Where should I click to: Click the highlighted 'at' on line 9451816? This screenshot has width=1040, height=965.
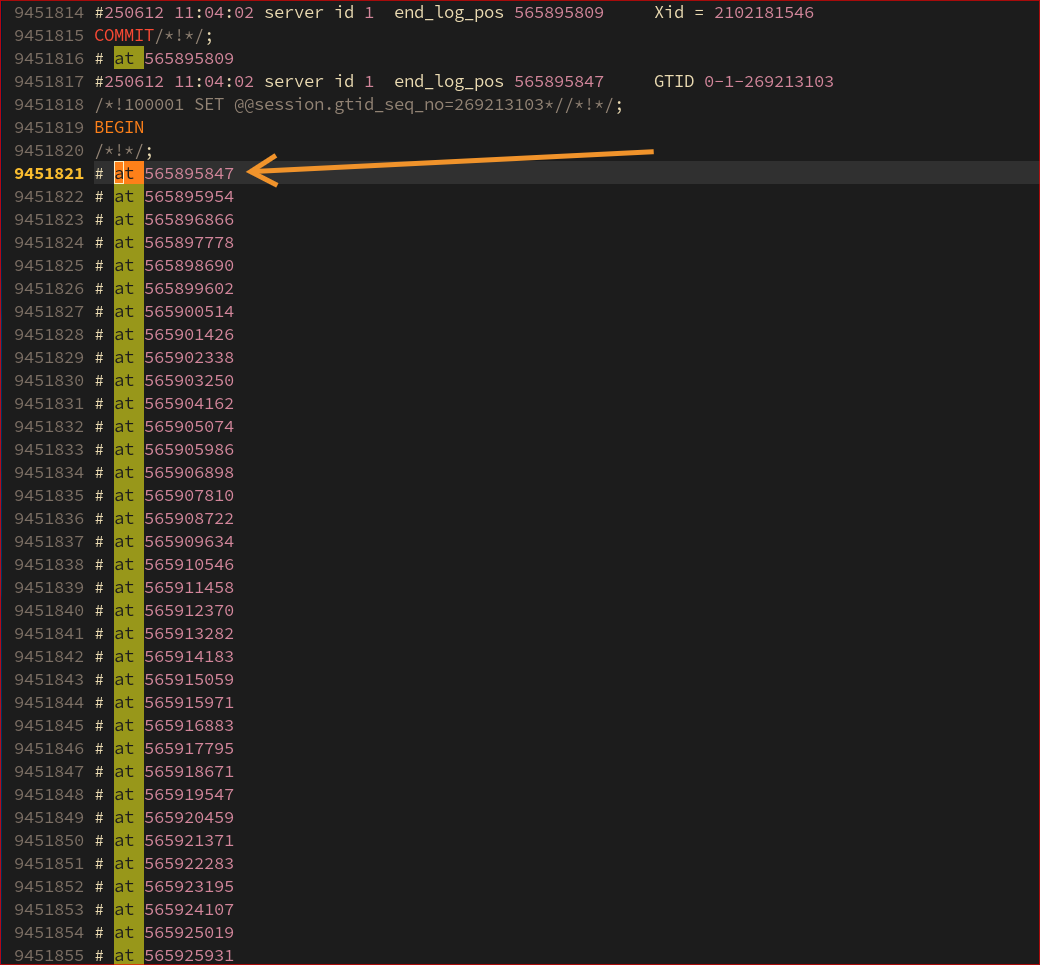(x=124, y=58)
